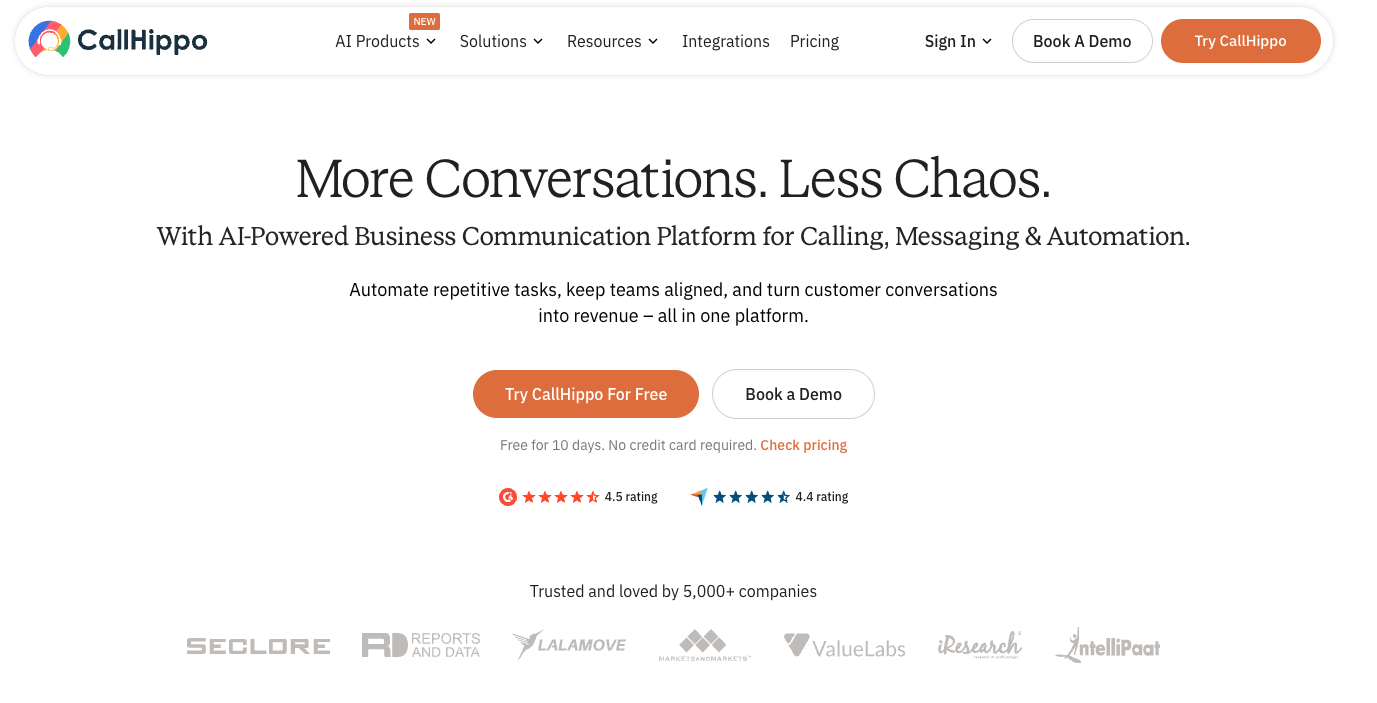Expand the AI Products dropdown menu
The image size is (1377, 703).
click(386, 41)
